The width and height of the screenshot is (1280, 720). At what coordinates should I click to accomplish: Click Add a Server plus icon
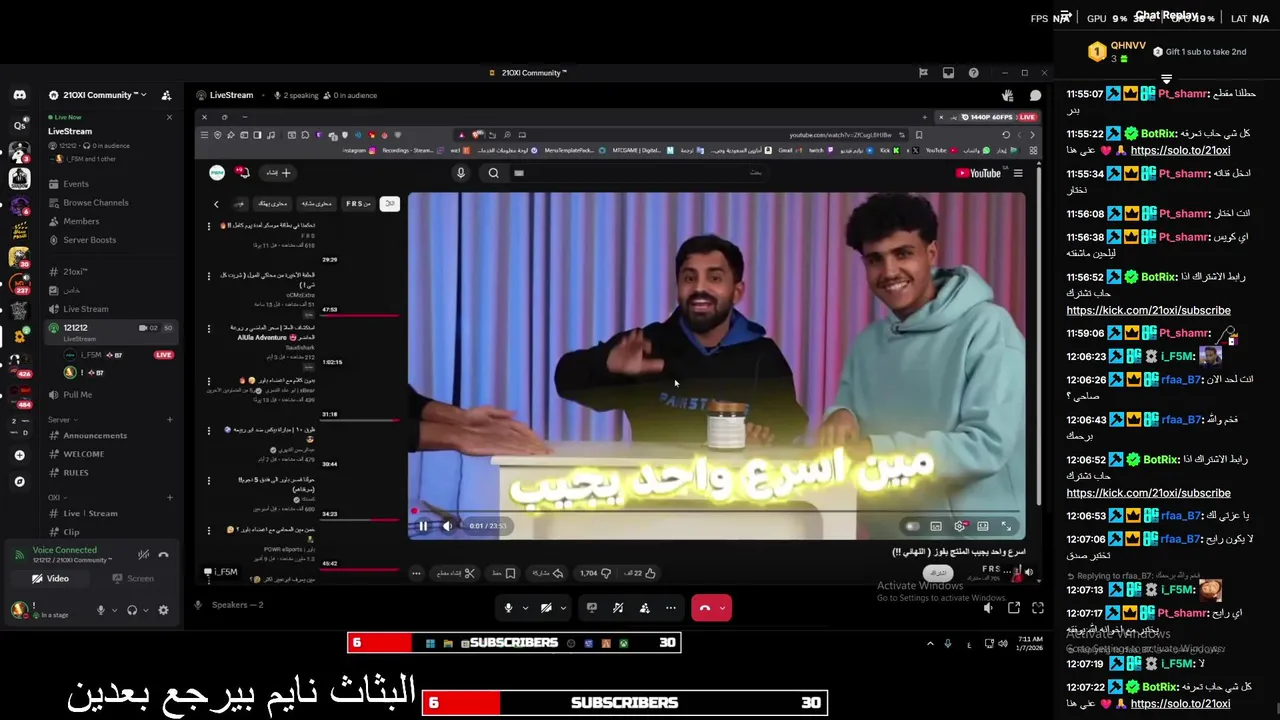(x=19, y=455)
